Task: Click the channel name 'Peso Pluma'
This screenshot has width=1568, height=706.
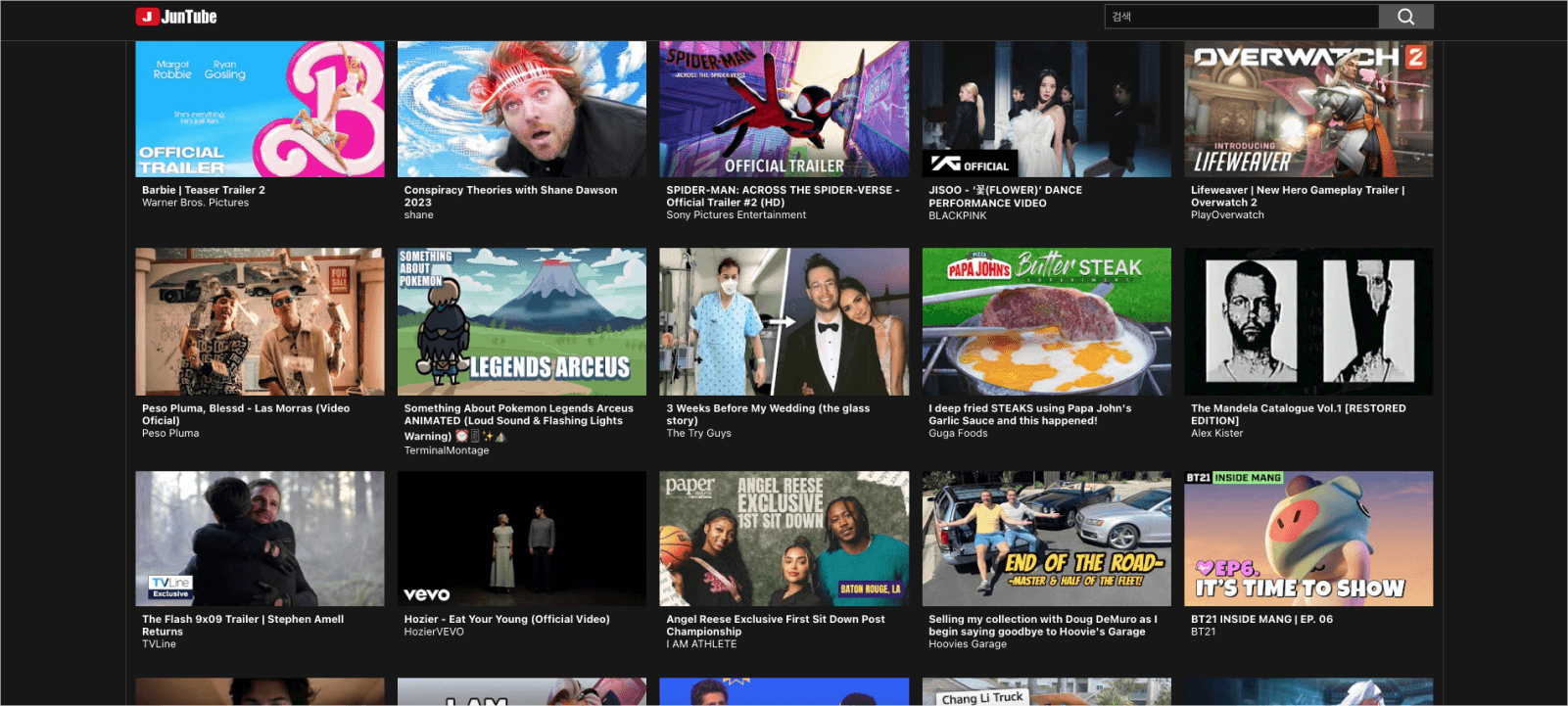Action: pos(170,433)
